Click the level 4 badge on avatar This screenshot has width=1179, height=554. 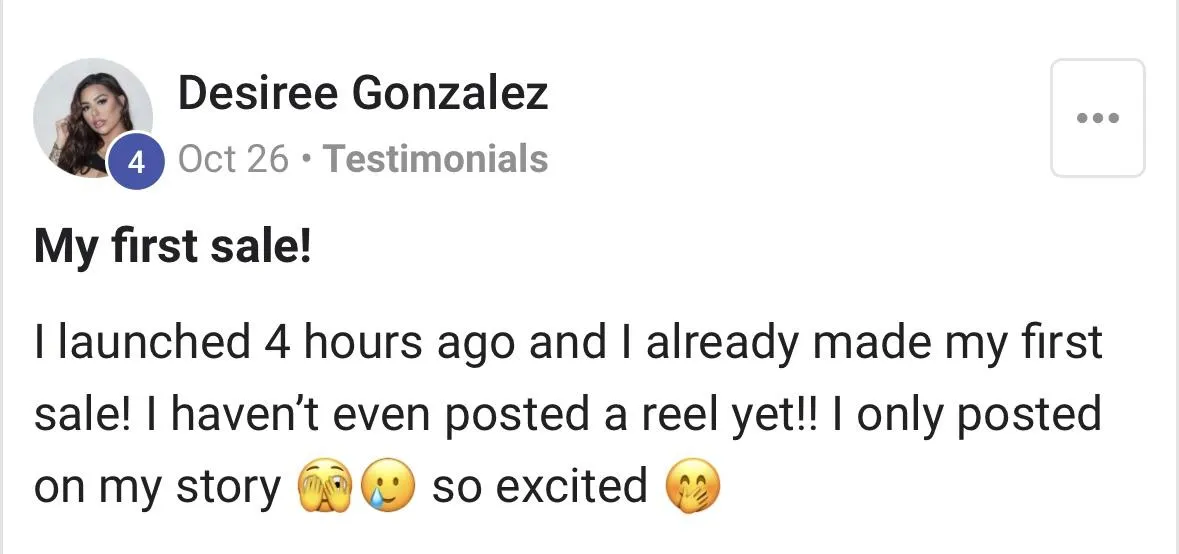point(136,161)
